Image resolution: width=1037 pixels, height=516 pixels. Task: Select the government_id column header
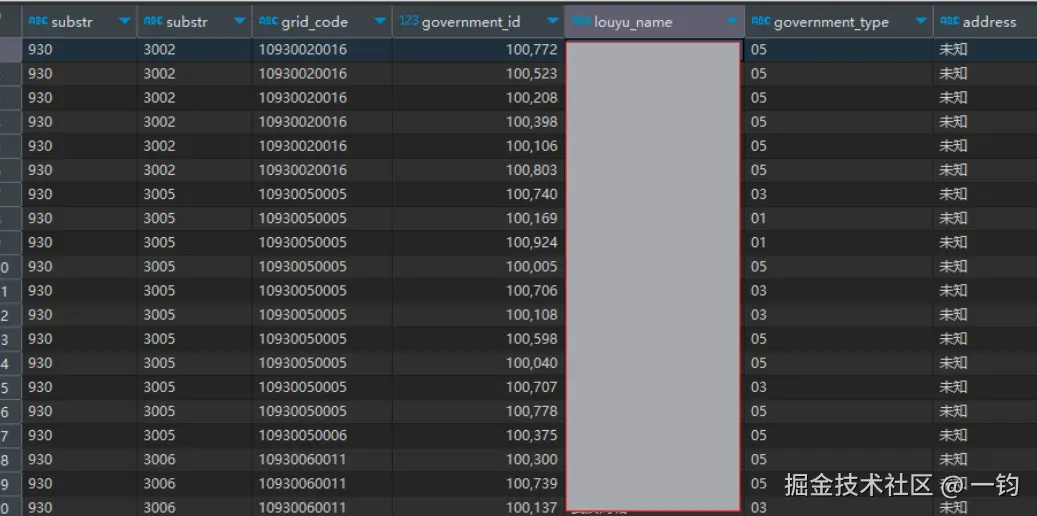pos(478,21)
